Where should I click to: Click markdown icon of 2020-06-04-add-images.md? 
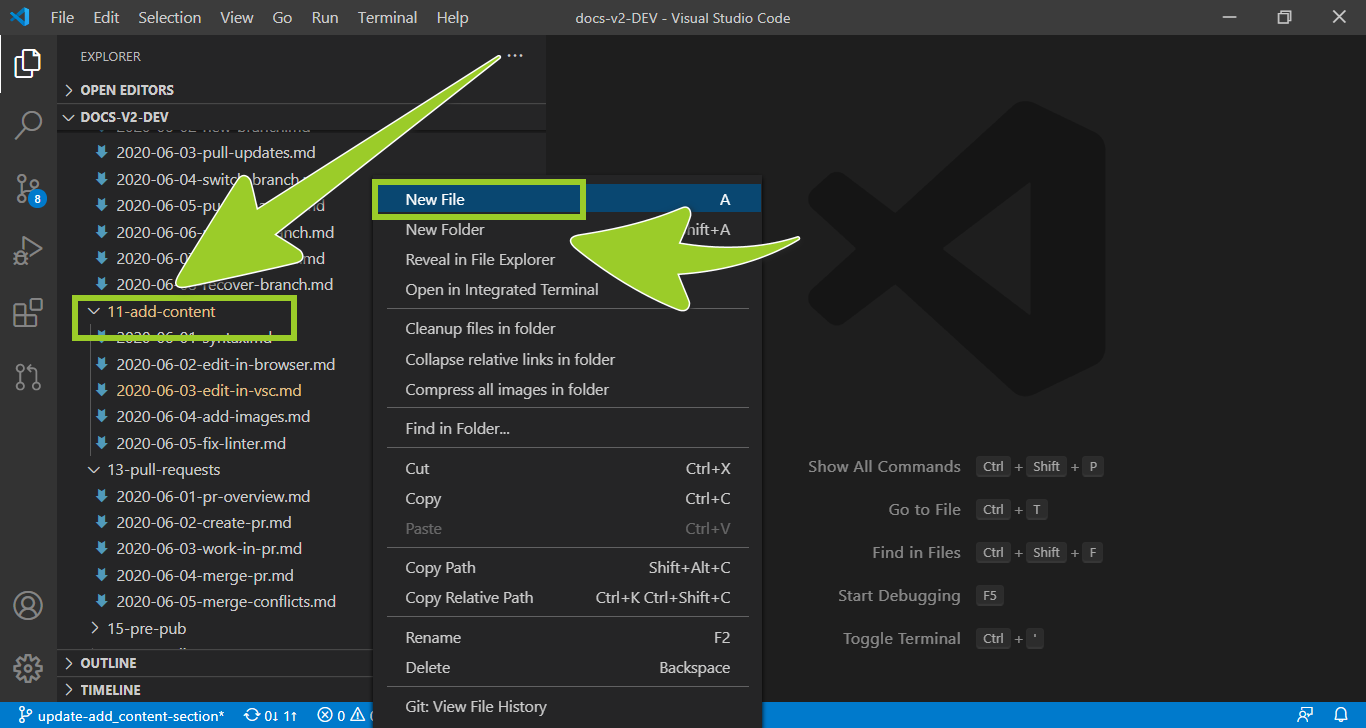click(101, 417)
